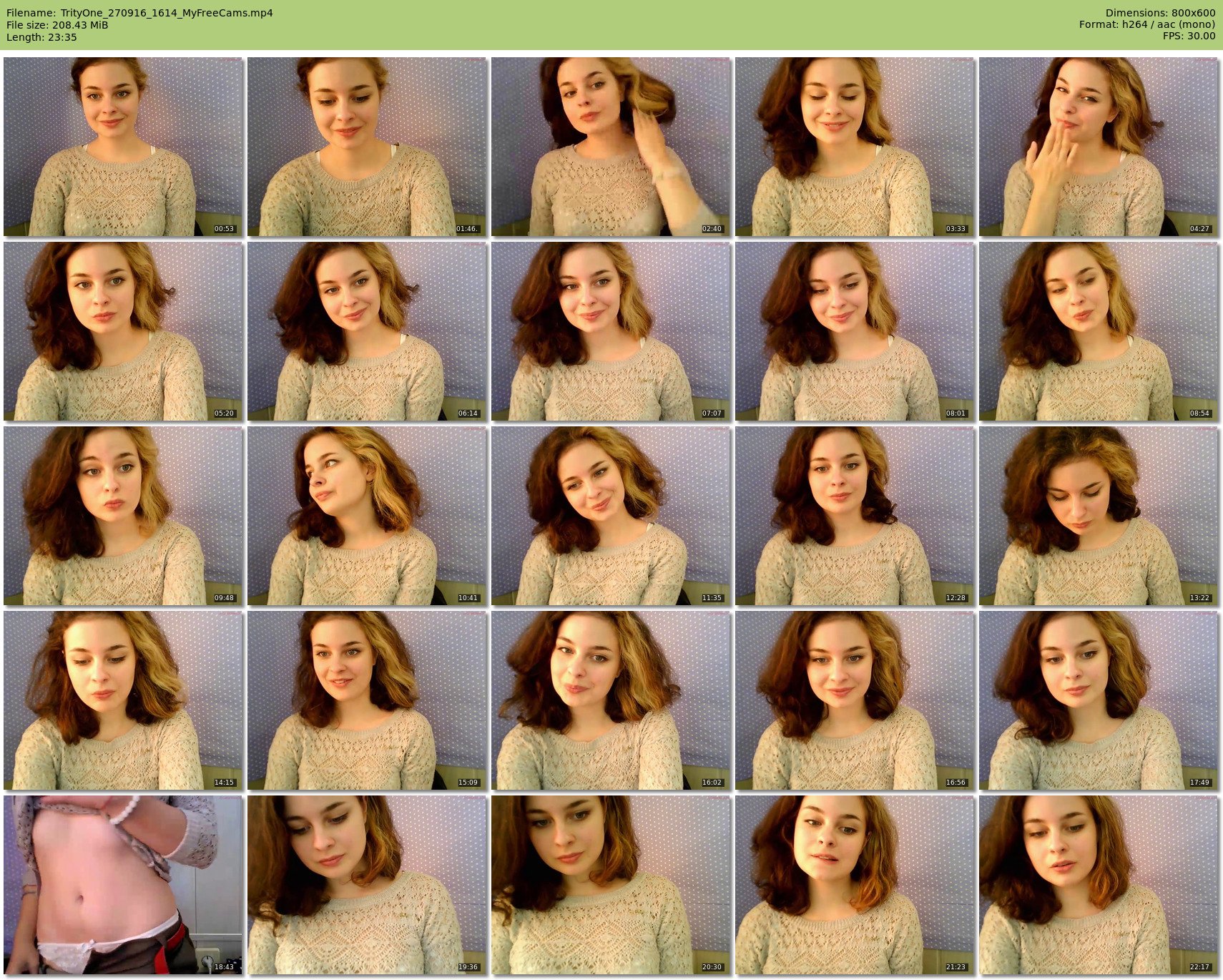Select the thumbnail marked 19:36
Screen dimensions: 1223x980
coord(366,885)
